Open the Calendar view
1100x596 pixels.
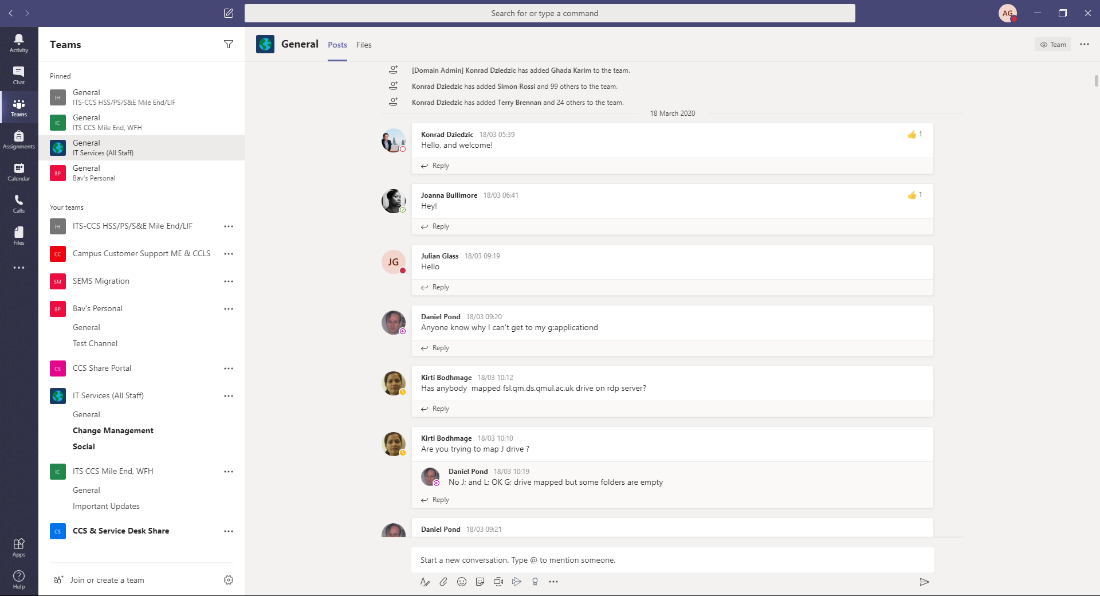18,172
